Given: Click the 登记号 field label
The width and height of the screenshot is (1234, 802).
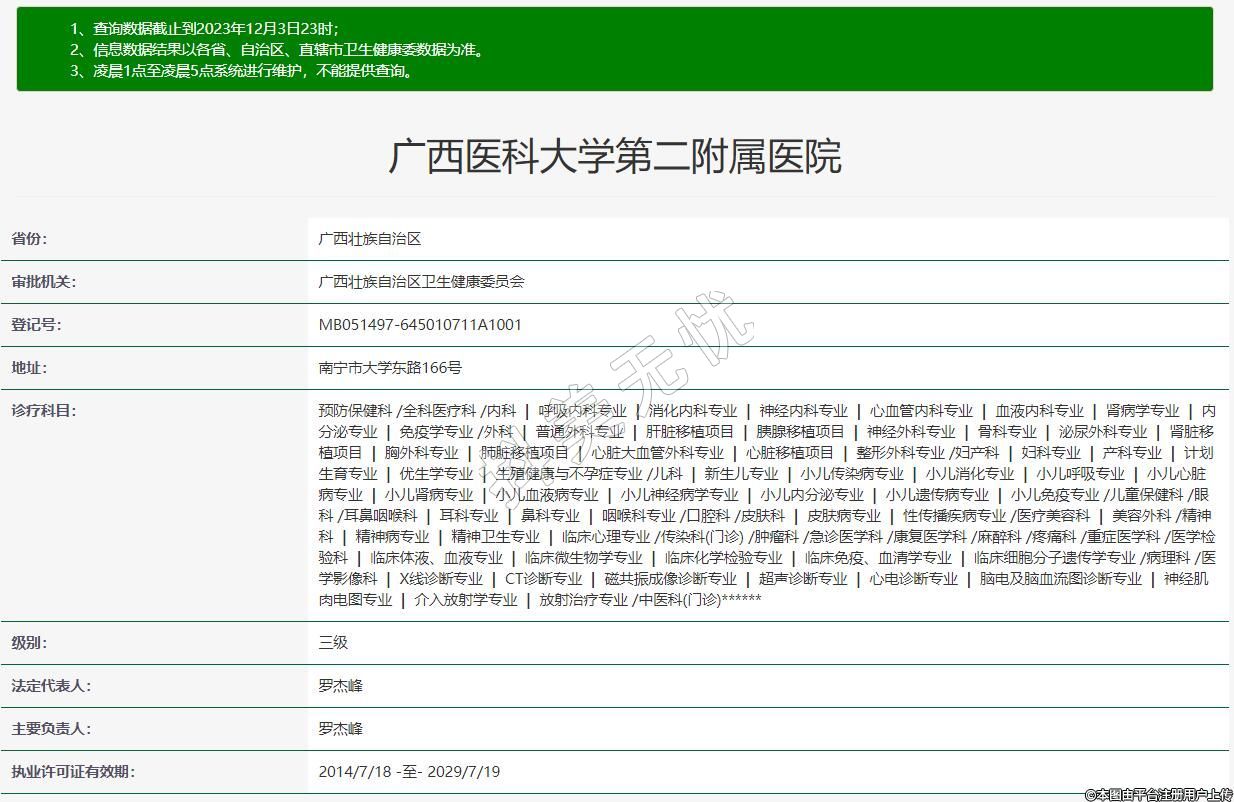Looking at the screenshot, I should 36,325.
